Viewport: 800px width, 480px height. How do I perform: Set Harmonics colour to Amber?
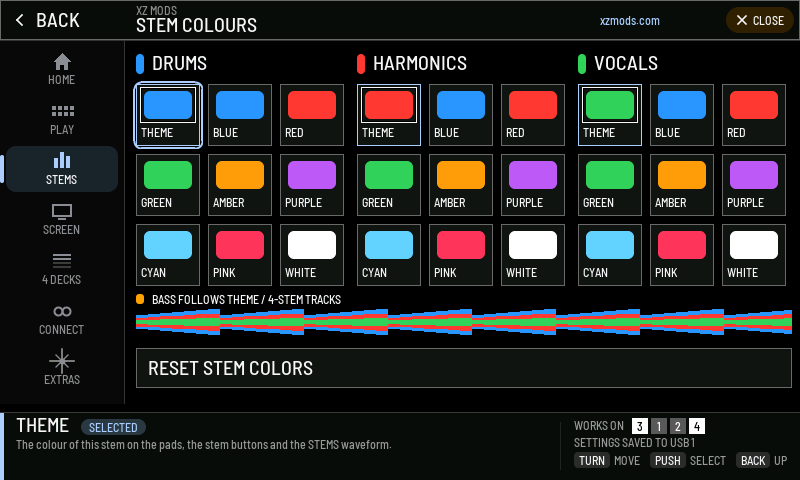[x=461, y=185]
